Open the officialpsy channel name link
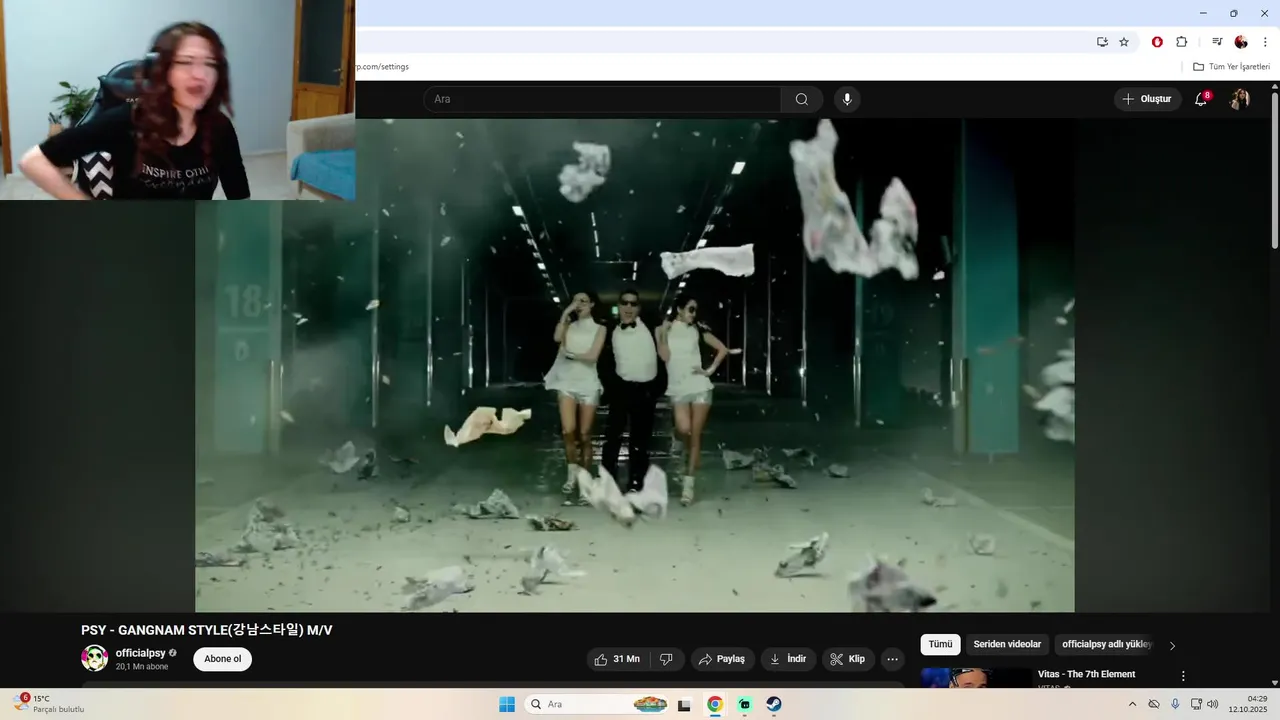 (x=140, y=653)
